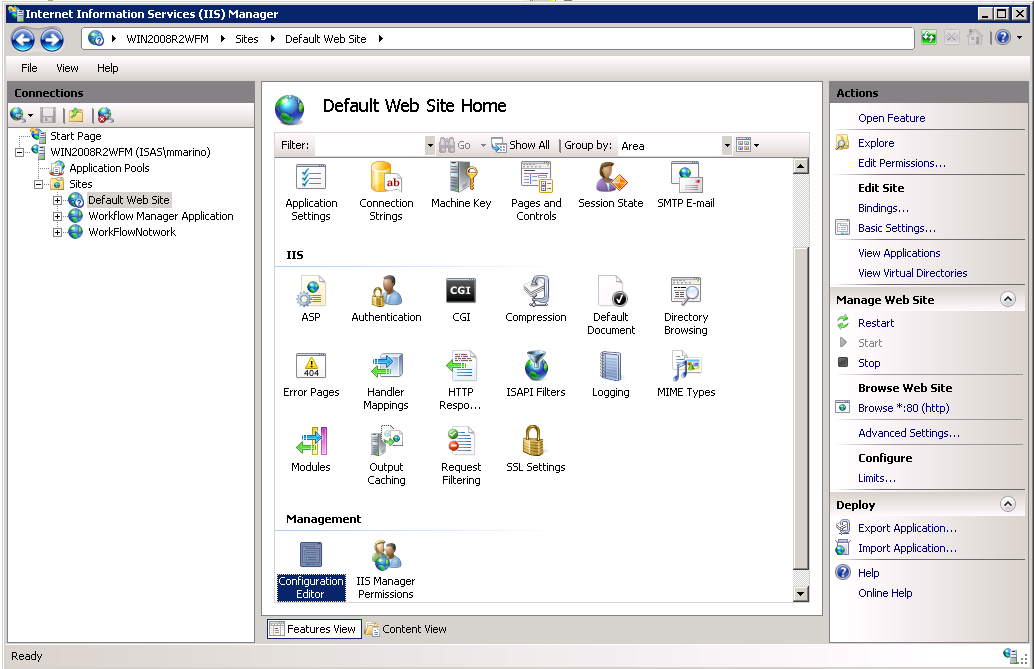Open the SSL Settings feature

[x=536, y=449]
